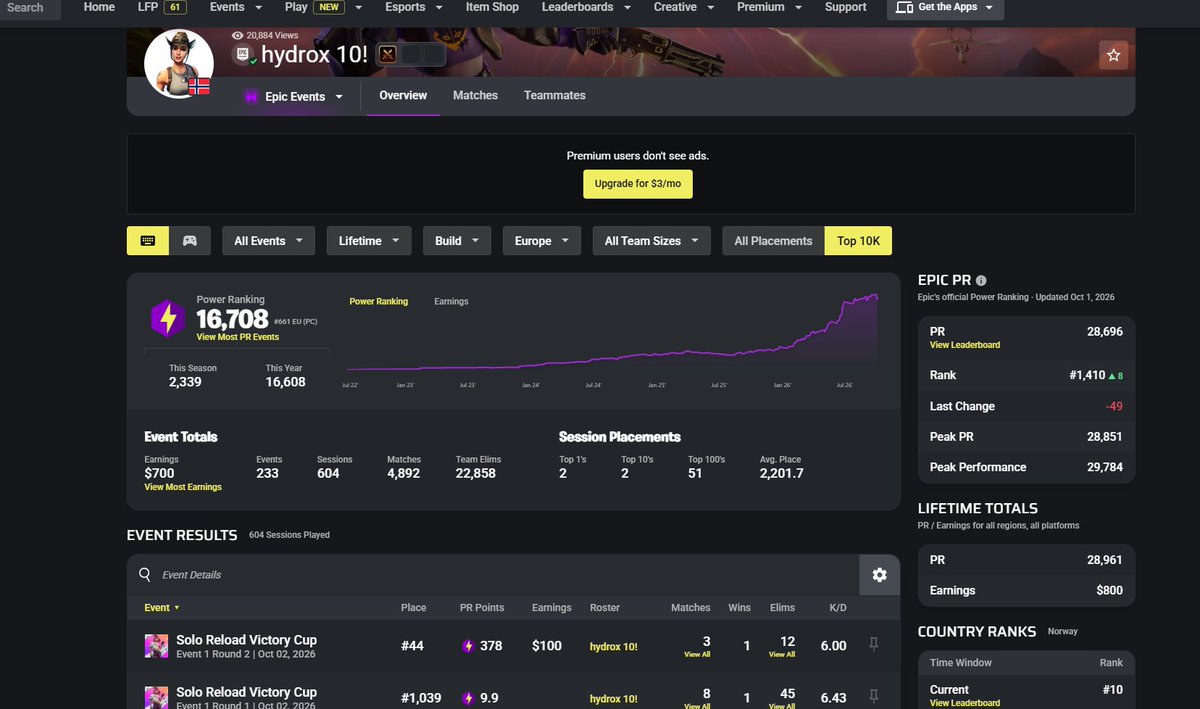Click the PR lightning icon beside 378
Viewport: 1200px width, 709px height.
coord(467,646)
